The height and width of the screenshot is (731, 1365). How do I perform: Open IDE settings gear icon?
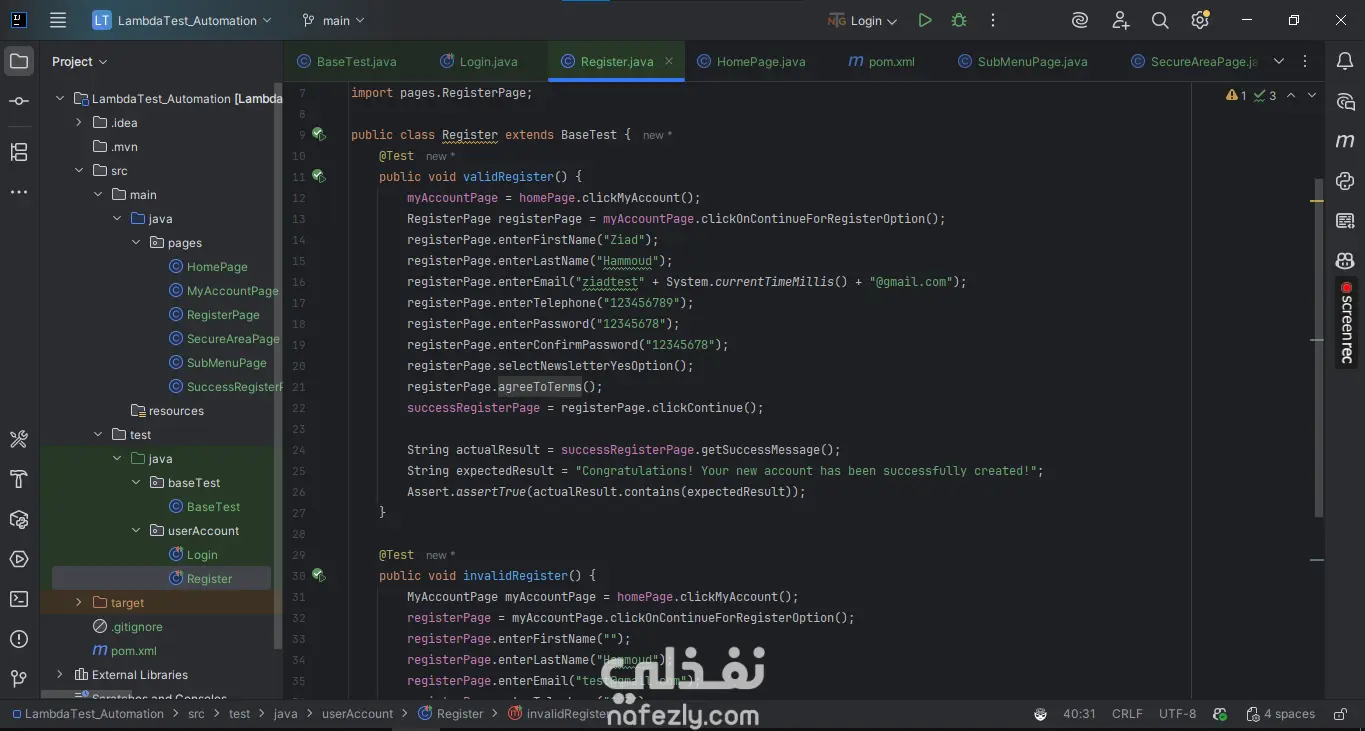click(x=1200, y=20)
